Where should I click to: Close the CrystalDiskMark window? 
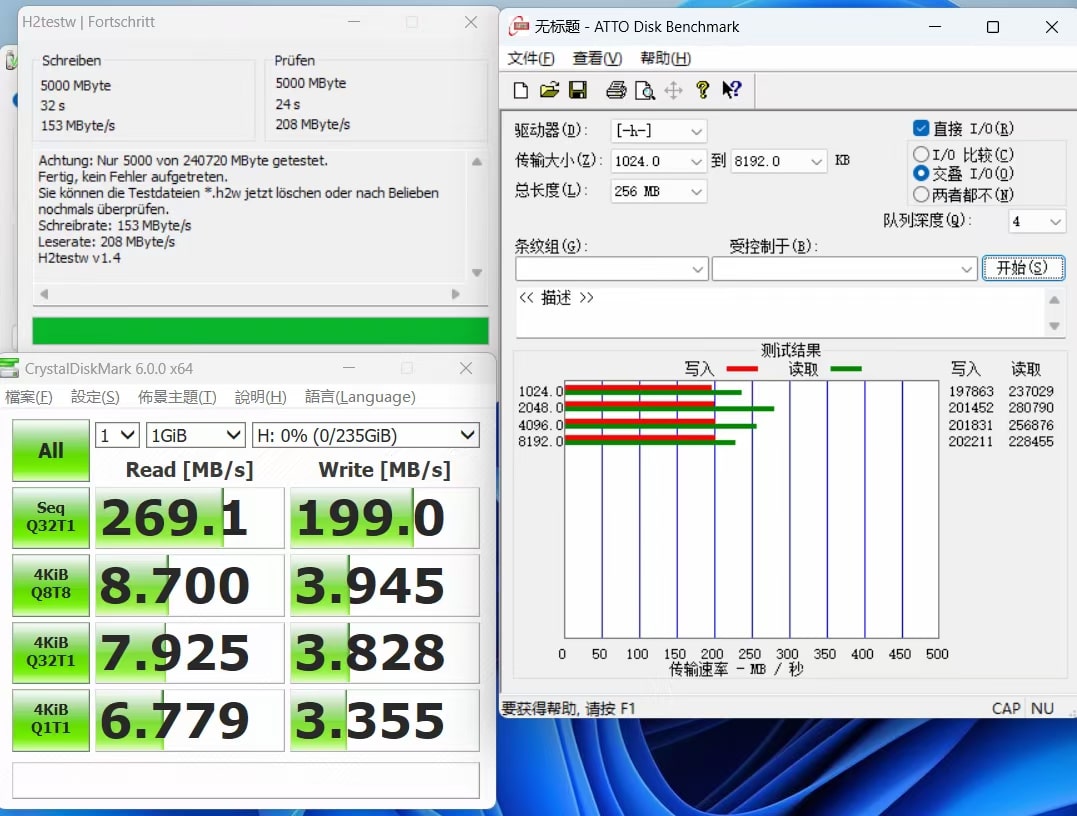[466, 368]
